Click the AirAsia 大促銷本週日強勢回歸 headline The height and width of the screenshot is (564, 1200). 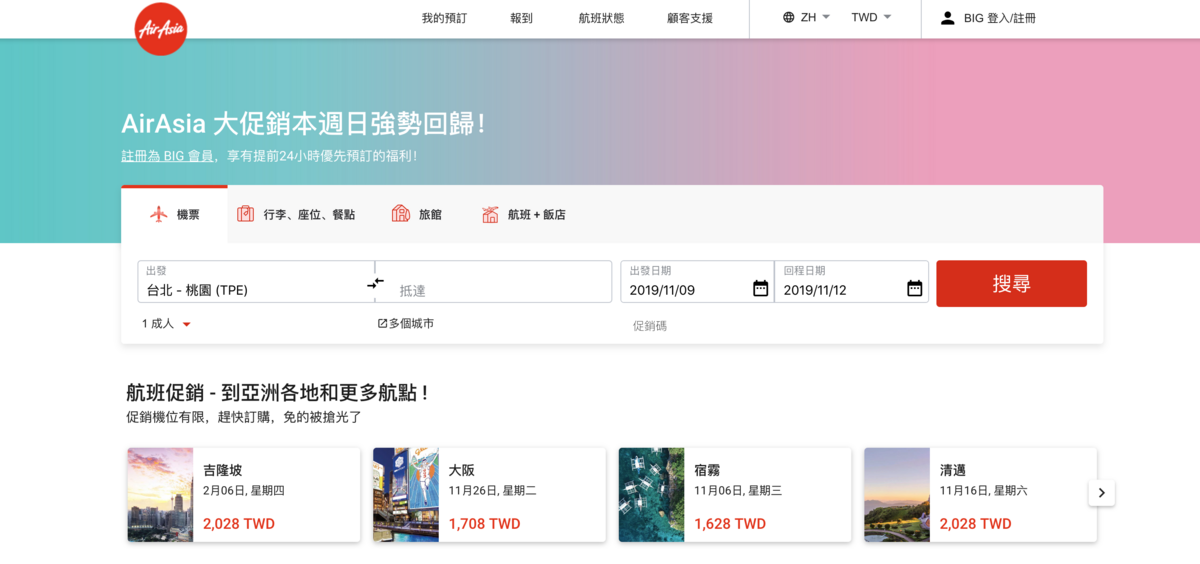[x=303, y=124]
